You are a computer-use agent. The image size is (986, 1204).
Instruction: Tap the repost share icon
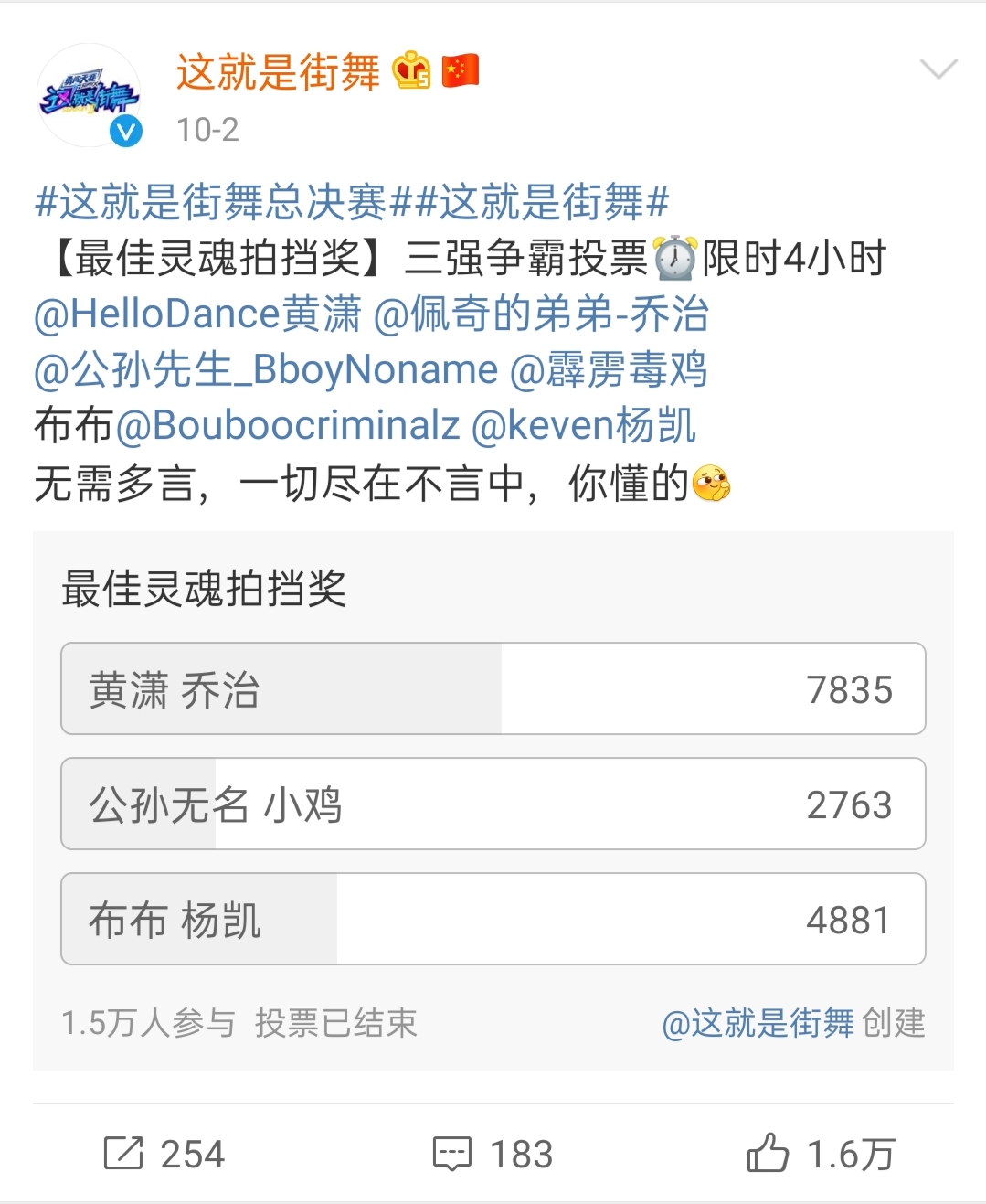click(123, 1154)
